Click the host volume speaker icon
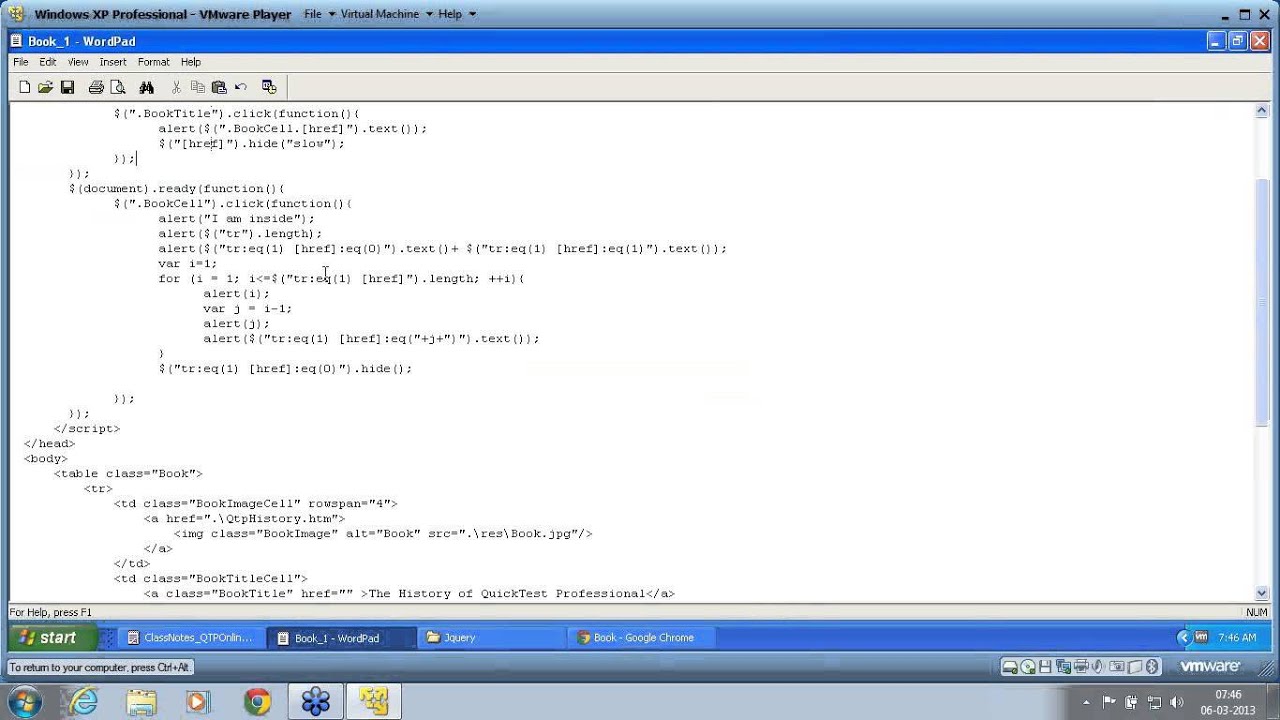The image size is (1280, 720). click(x=1176, y=702)
